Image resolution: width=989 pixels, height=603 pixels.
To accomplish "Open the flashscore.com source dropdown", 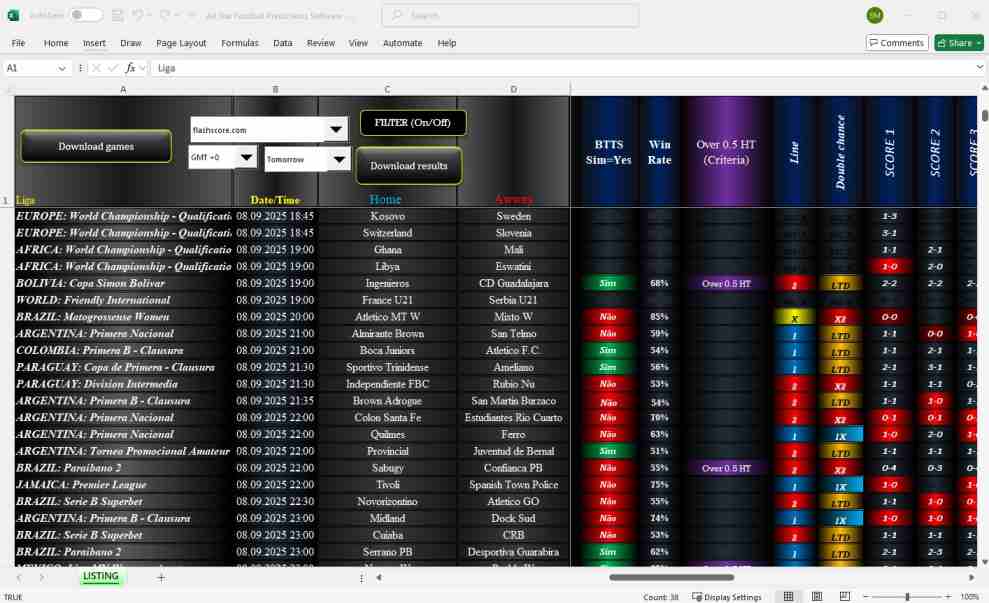I will point(335,129).
